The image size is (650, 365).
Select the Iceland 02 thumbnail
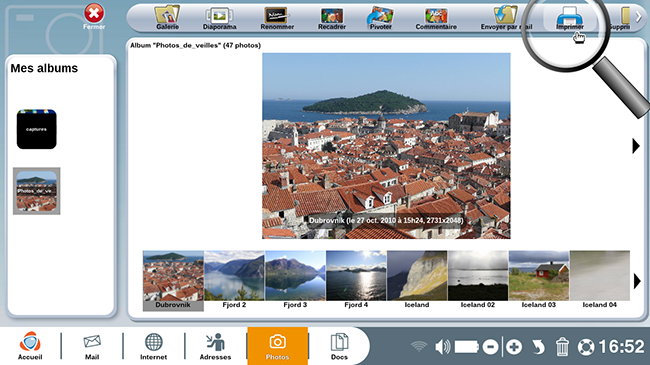pos(478,280)
